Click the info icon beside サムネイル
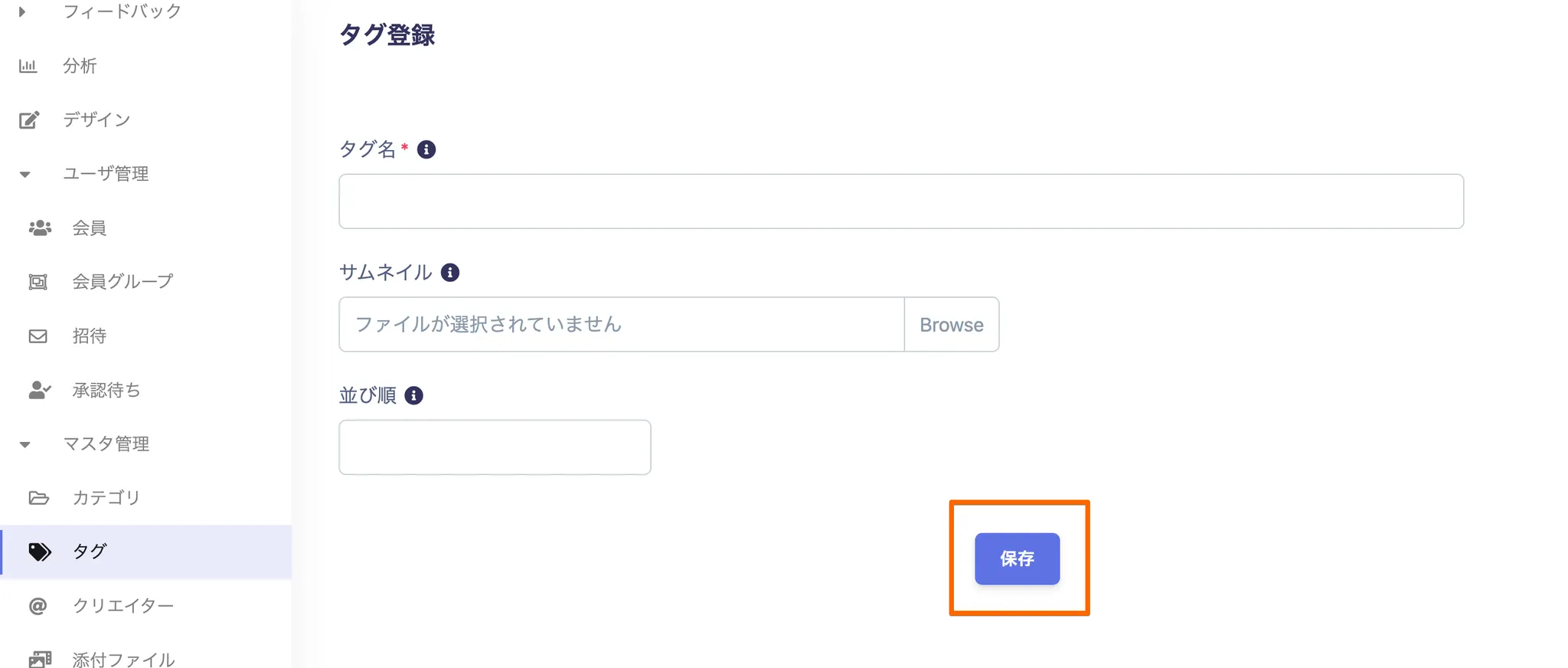This screenshot has height=668, width=1568. click(x=450, y=273)
